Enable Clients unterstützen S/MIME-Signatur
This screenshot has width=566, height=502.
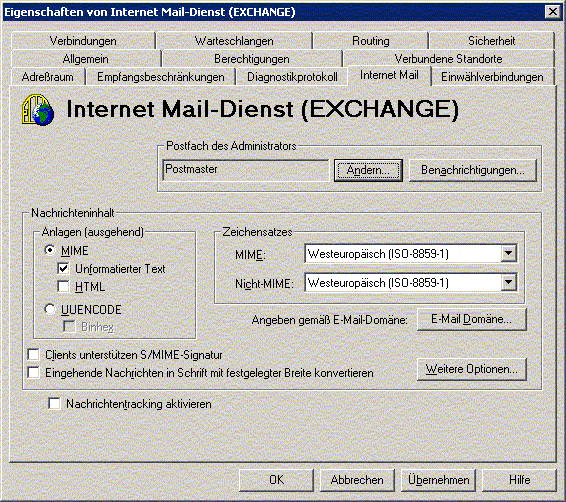click(34, 355)
